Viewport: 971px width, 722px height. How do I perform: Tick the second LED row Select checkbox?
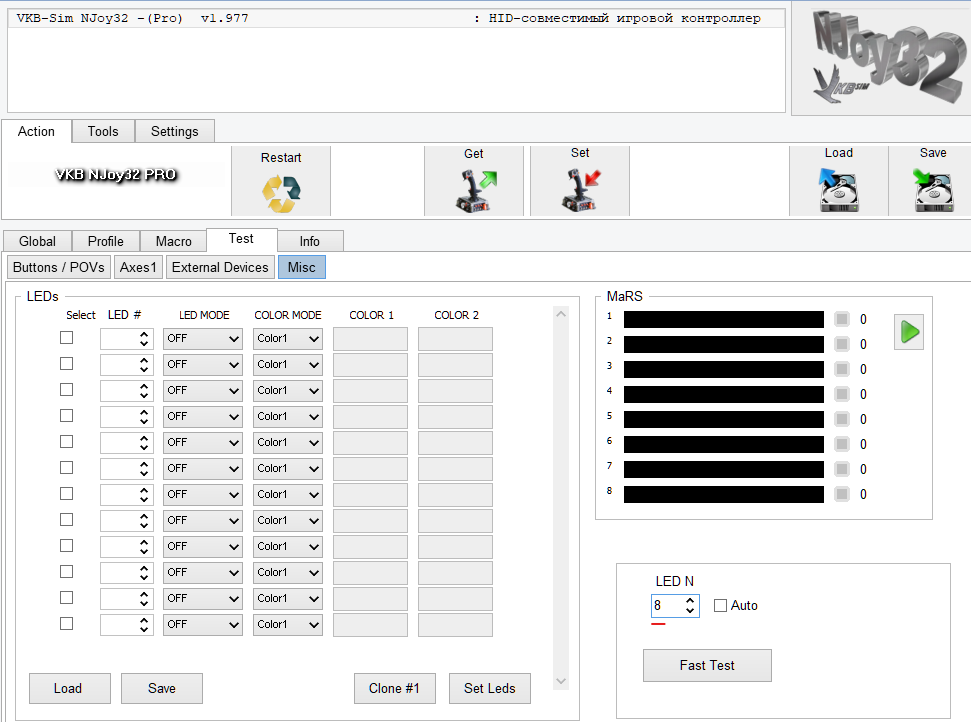tap(66, 363)
